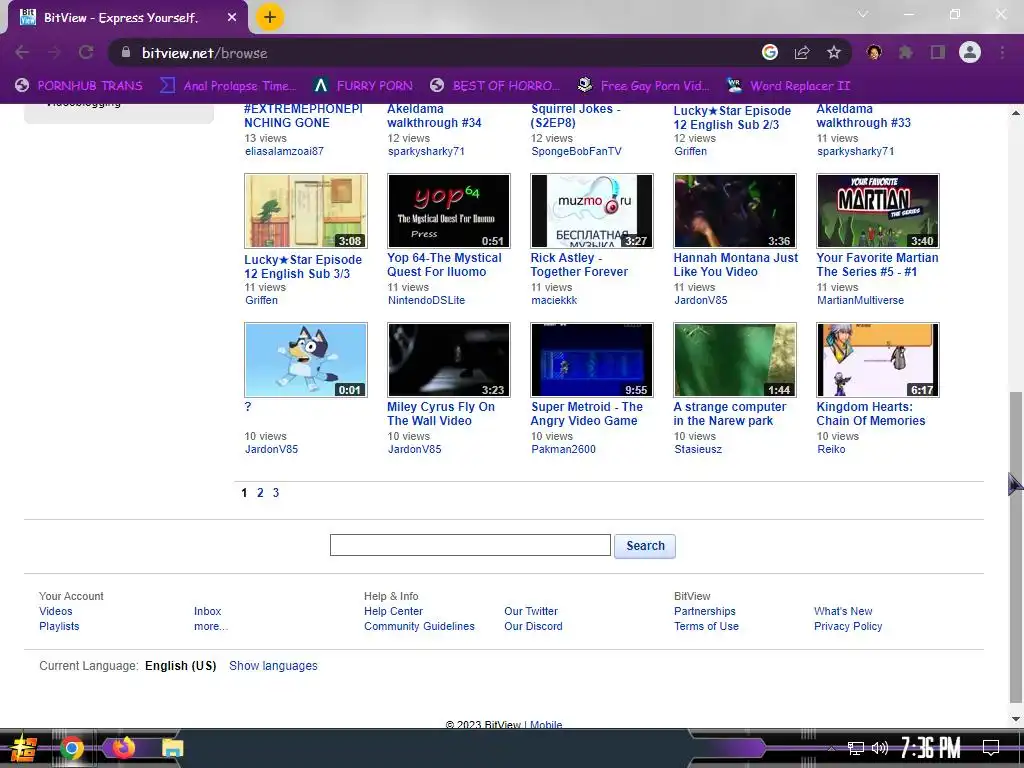Click the search text field

[470, 545]
